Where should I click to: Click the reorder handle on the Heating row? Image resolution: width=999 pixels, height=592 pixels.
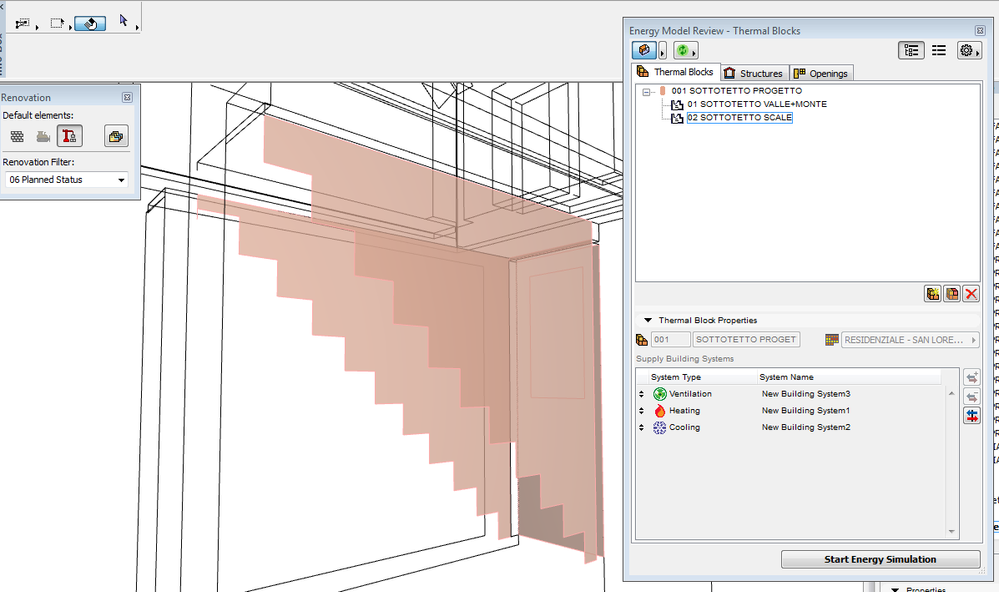[642, 410]
